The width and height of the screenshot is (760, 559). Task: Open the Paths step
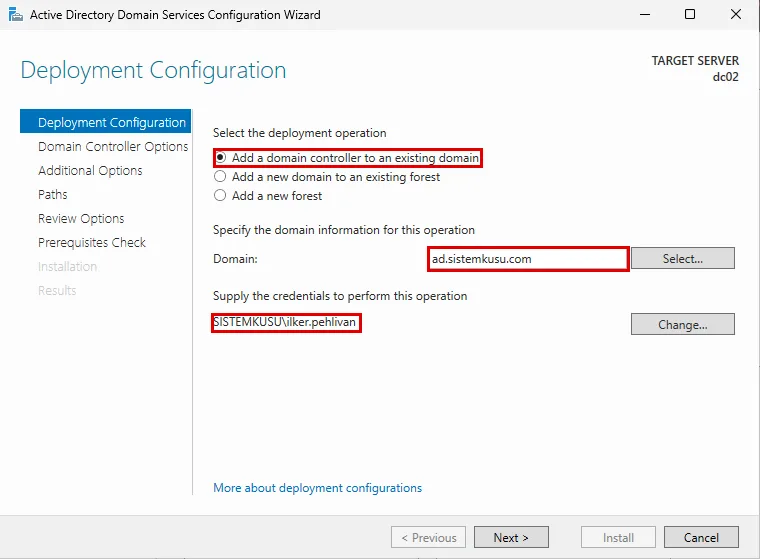point(53,194)
